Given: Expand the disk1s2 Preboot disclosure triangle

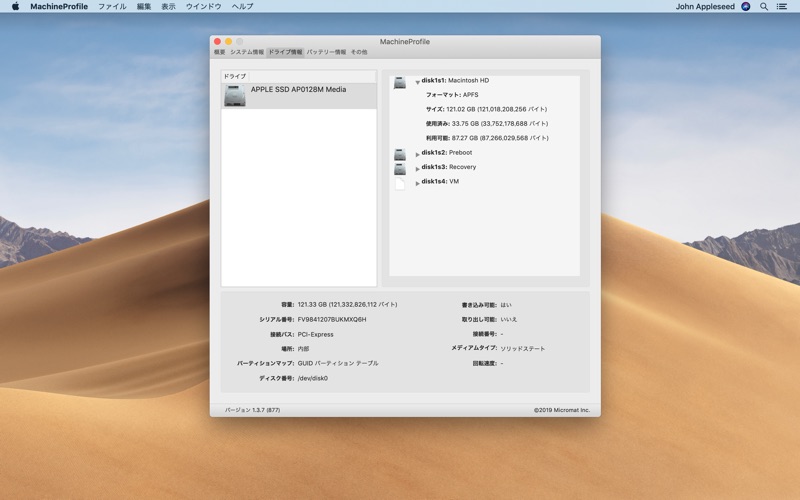Looking at the screenshot, I should pos(417,154).
